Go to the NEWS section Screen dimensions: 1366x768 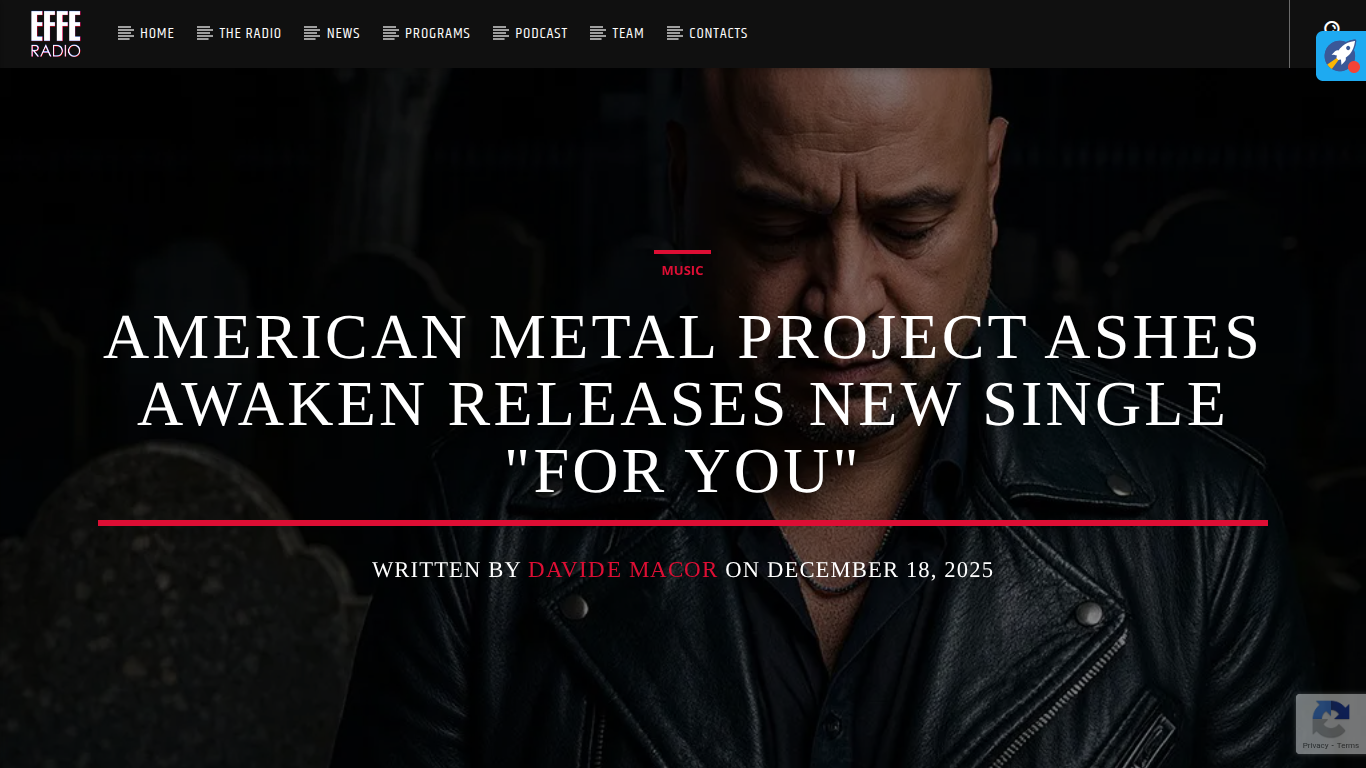click(343, 33)
